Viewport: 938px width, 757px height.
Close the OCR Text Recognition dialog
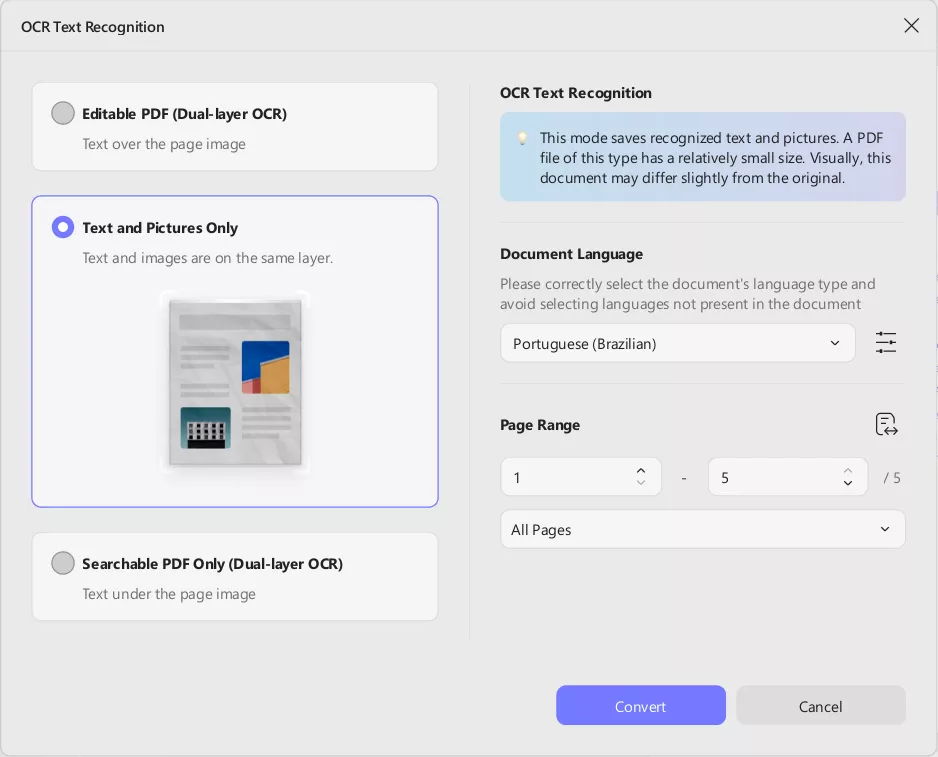click(x=911, y=26)
